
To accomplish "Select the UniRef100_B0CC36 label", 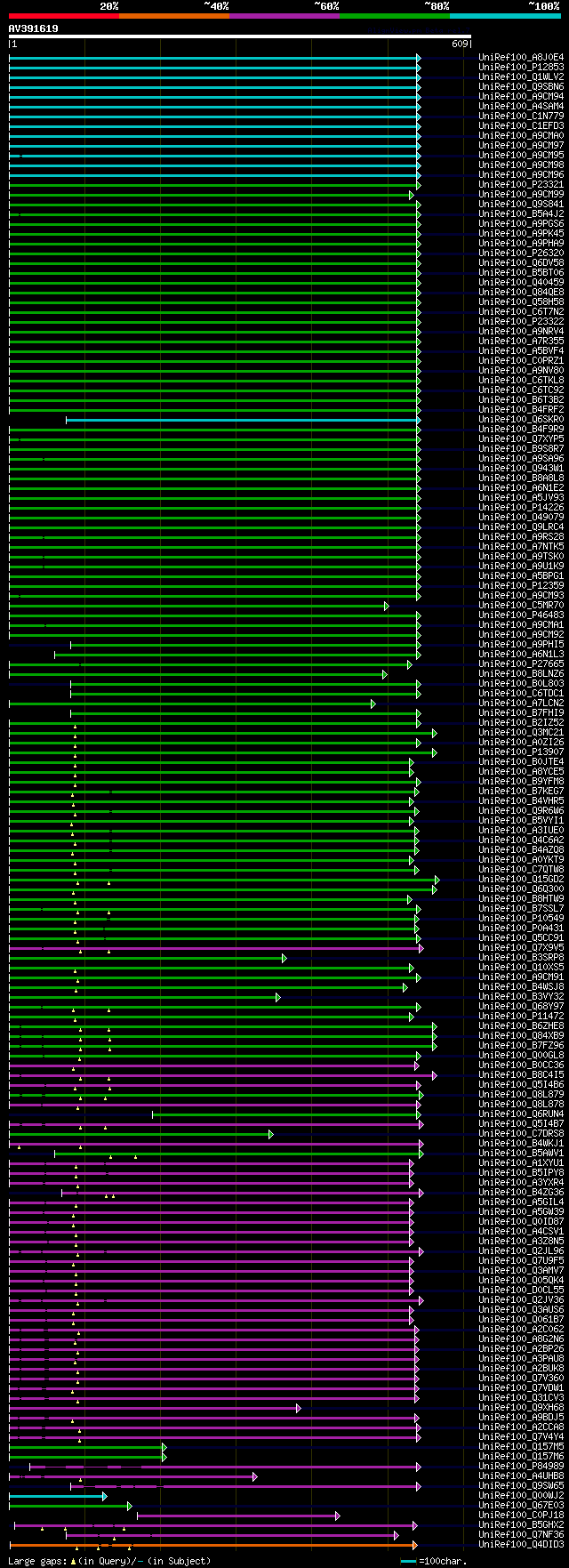I will (521, 1065).
